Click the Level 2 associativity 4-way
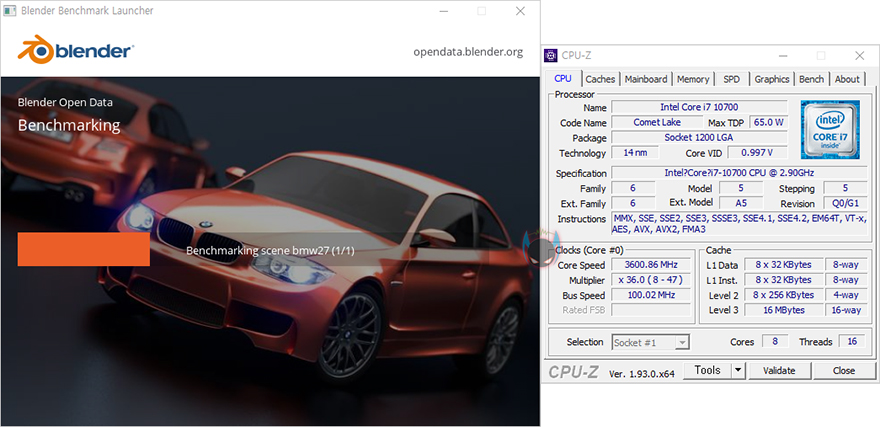Image resolution: width=880 pixels, height=427 pixels. click(x=845, y=295)
